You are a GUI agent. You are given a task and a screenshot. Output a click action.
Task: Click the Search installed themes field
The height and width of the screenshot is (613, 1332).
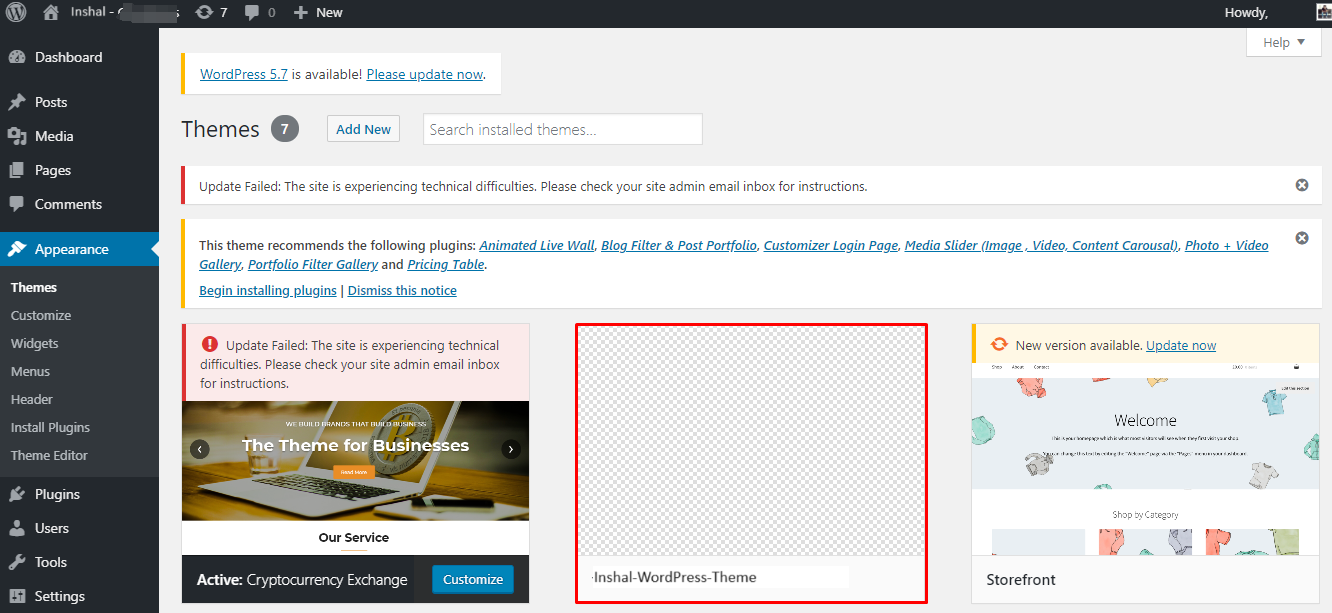pyautogui.click(x=563, y=129)
